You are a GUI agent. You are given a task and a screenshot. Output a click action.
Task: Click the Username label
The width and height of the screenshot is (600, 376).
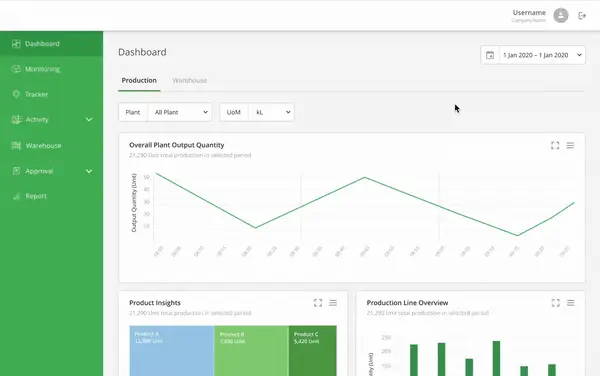529,13
